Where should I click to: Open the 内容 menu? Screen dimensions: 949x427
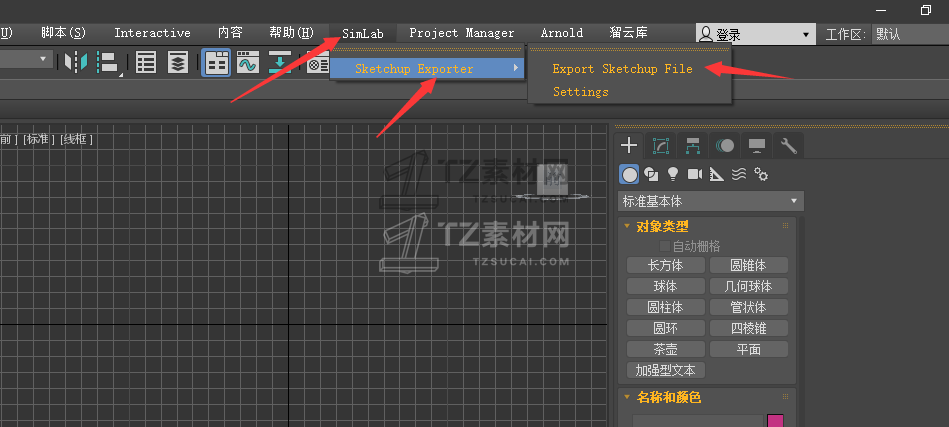230,33
